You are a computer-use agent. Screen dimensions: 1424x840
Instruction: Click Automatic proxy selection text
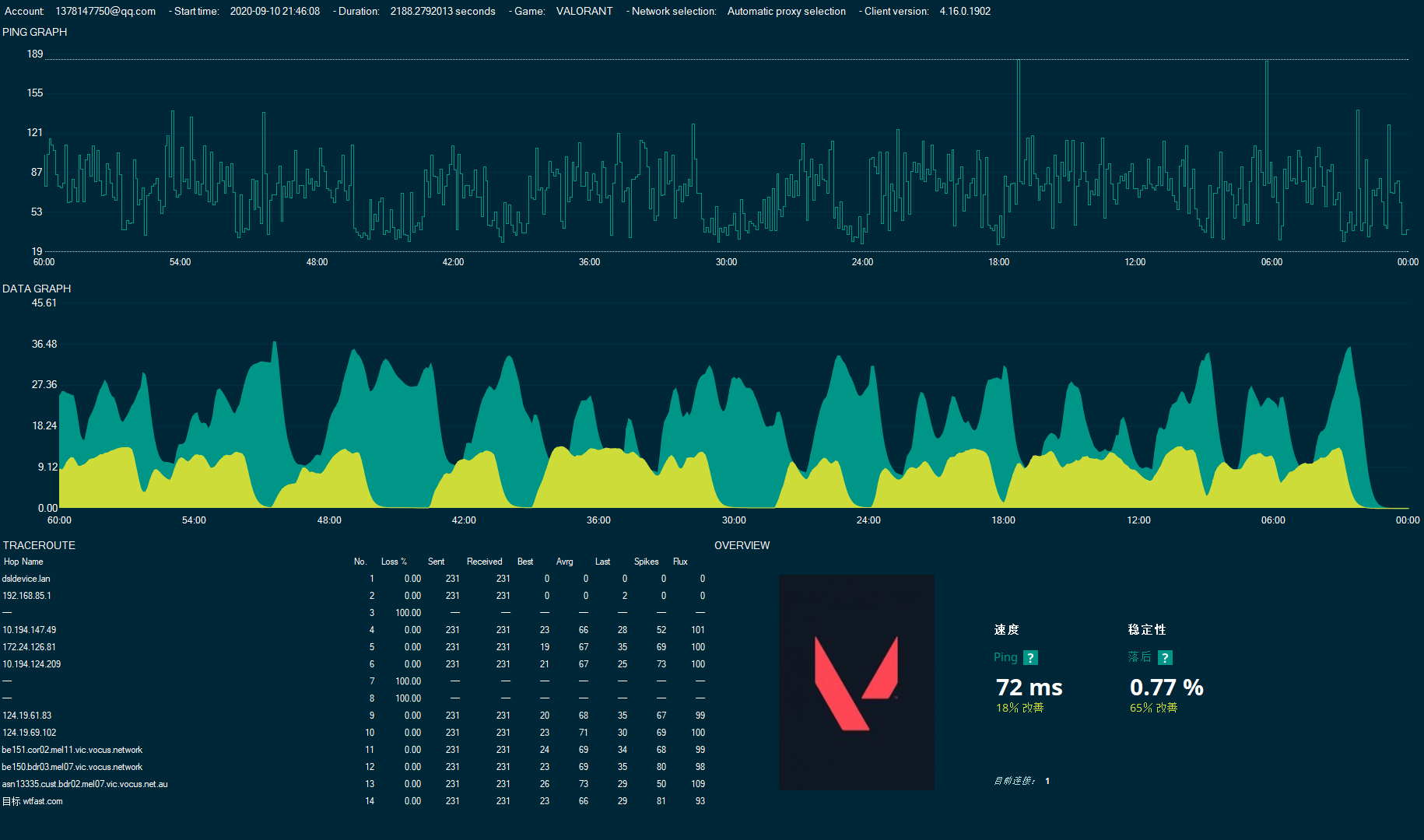(x=787, y=11)
